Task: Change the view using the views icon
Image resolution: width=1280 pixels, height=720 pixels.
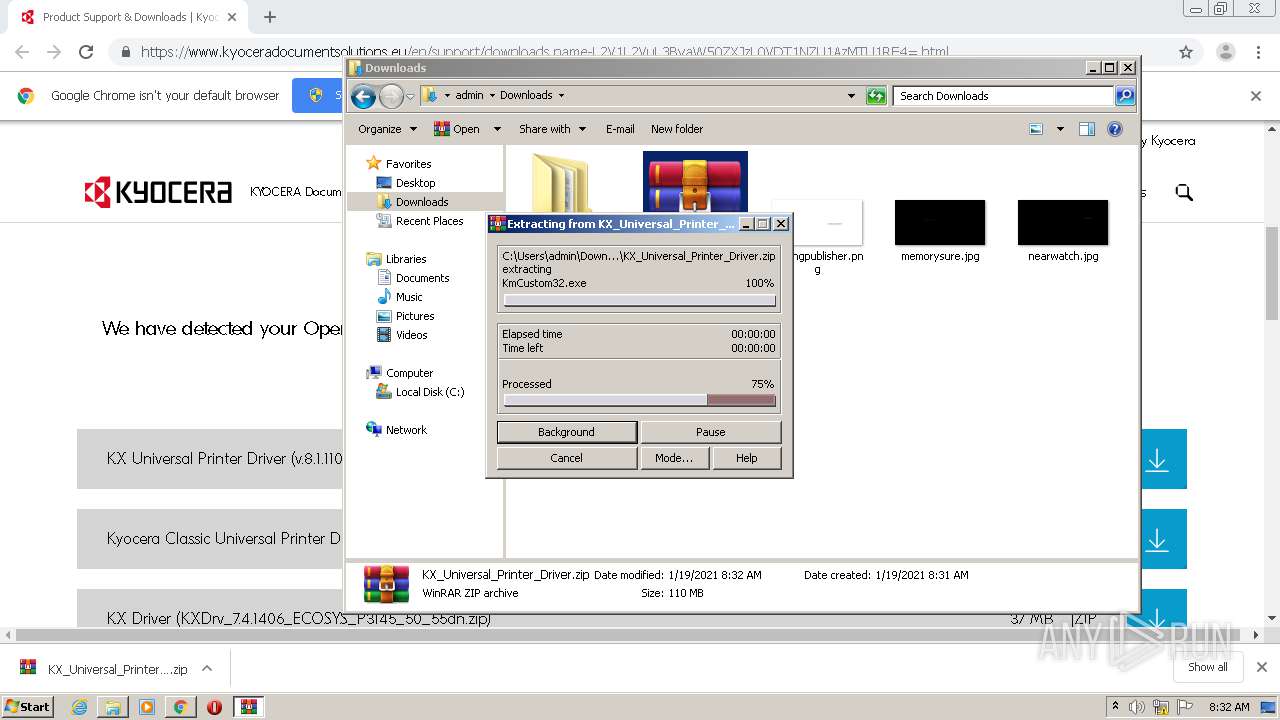Action: tap(1036, 129)
